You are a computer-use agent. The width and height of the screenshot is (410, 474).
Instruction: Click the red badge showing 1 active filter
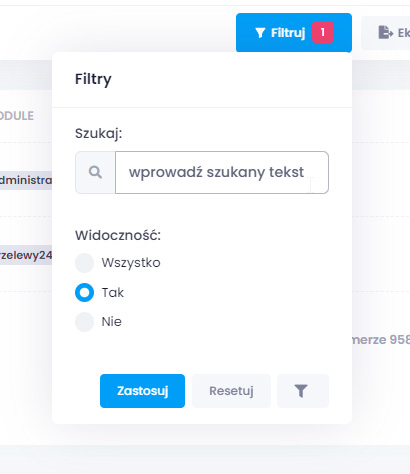click(x=323, y=32)
